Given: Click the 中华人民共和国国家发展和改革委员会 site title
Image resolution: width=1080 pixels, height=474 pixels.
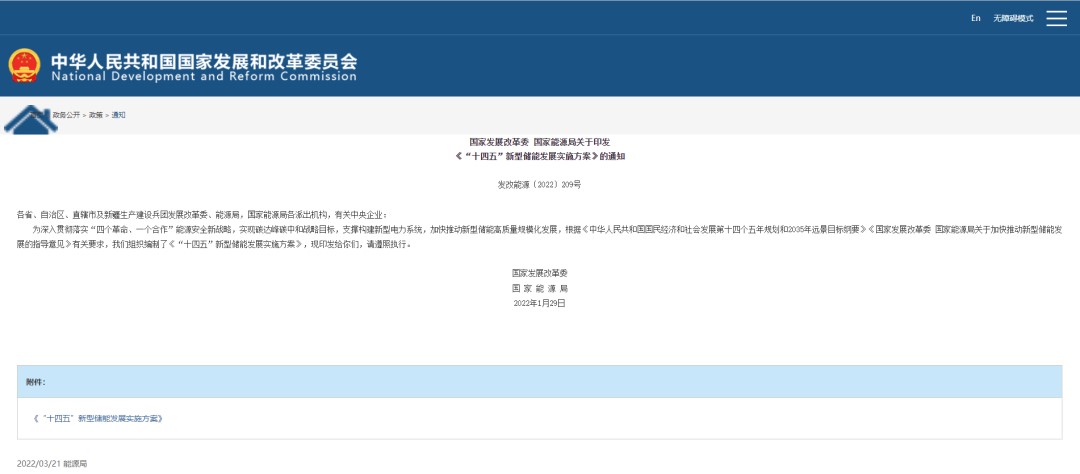Looking at the screenshot, I should click(203, 60).
